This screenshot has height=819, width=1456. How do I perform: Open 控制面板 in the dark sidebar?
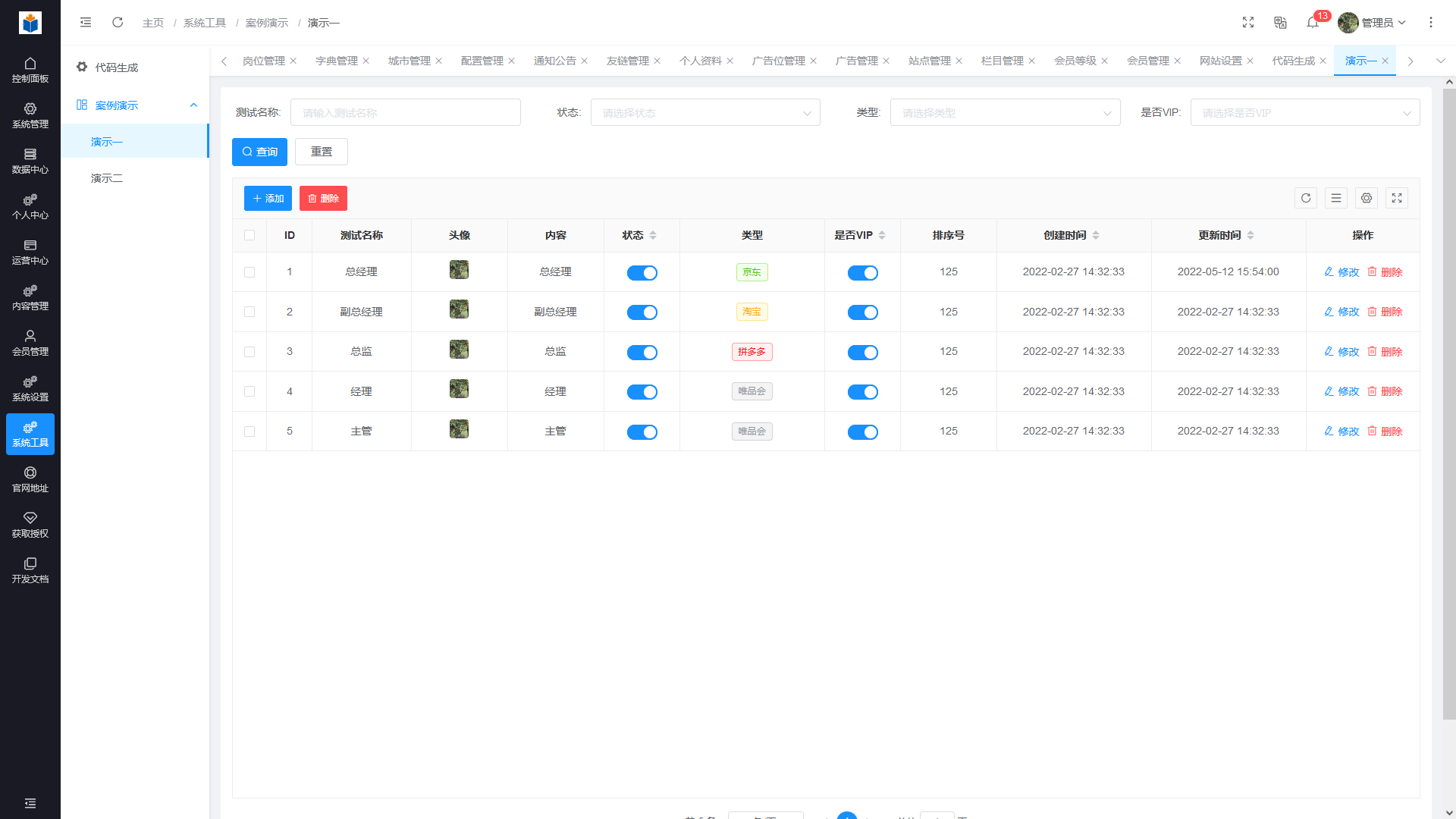coord(30,70)
